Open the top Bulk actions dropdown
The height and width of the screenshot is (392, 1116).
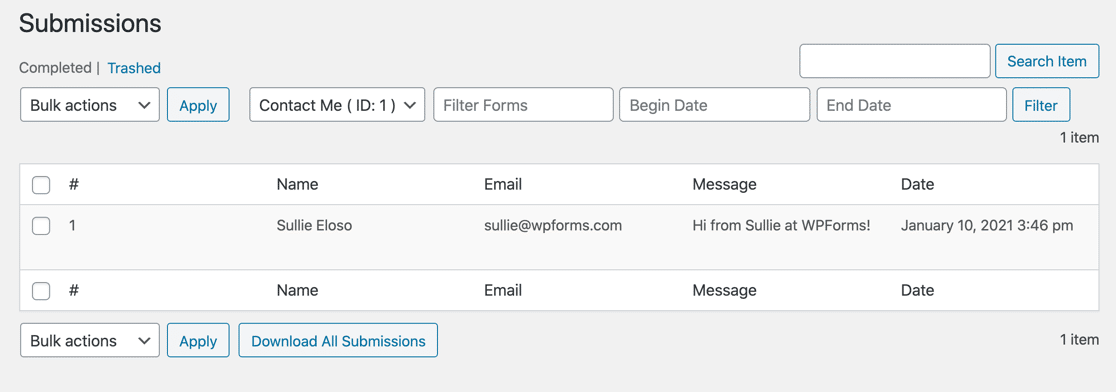[90, 105]
